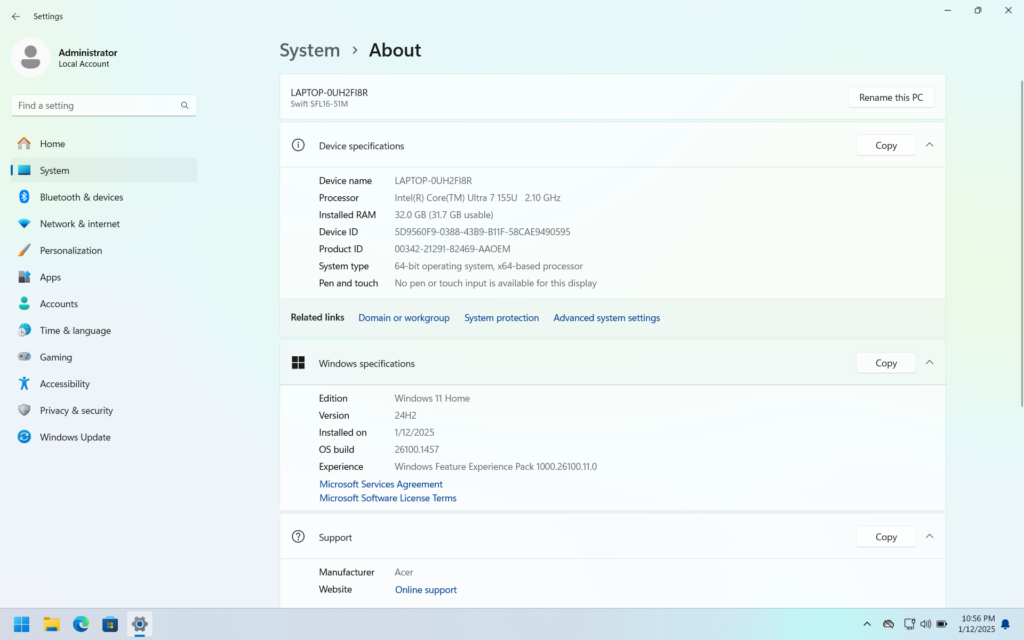Click the Version value 24H2
The height and width of the screenshot is (640, 1024).
(x=405, y=415)
